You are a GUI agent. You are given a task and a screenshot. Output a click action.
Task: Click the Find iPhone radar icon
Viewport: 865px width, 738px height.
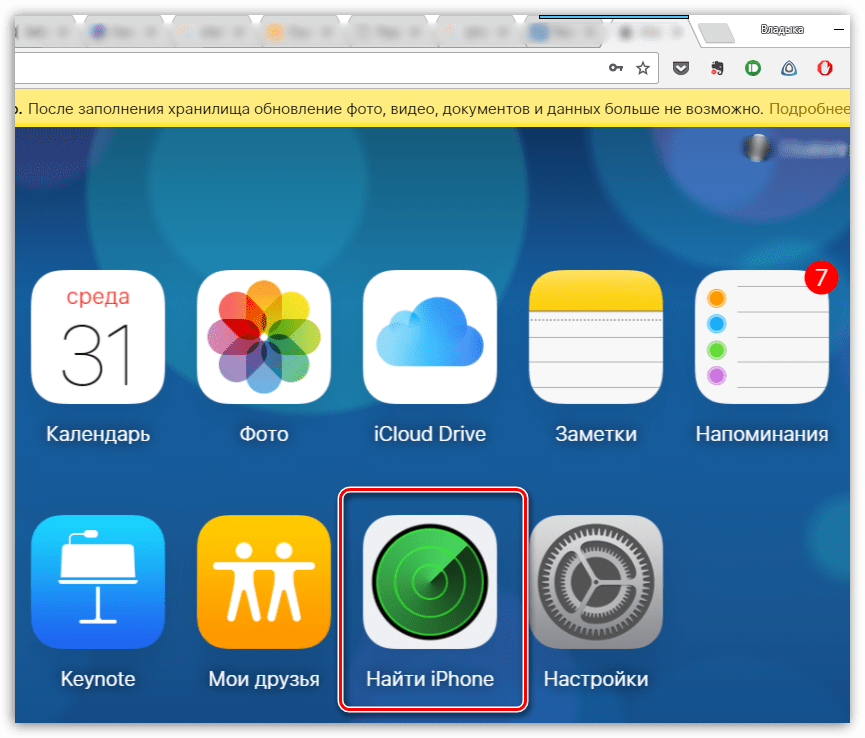[430, 582]
